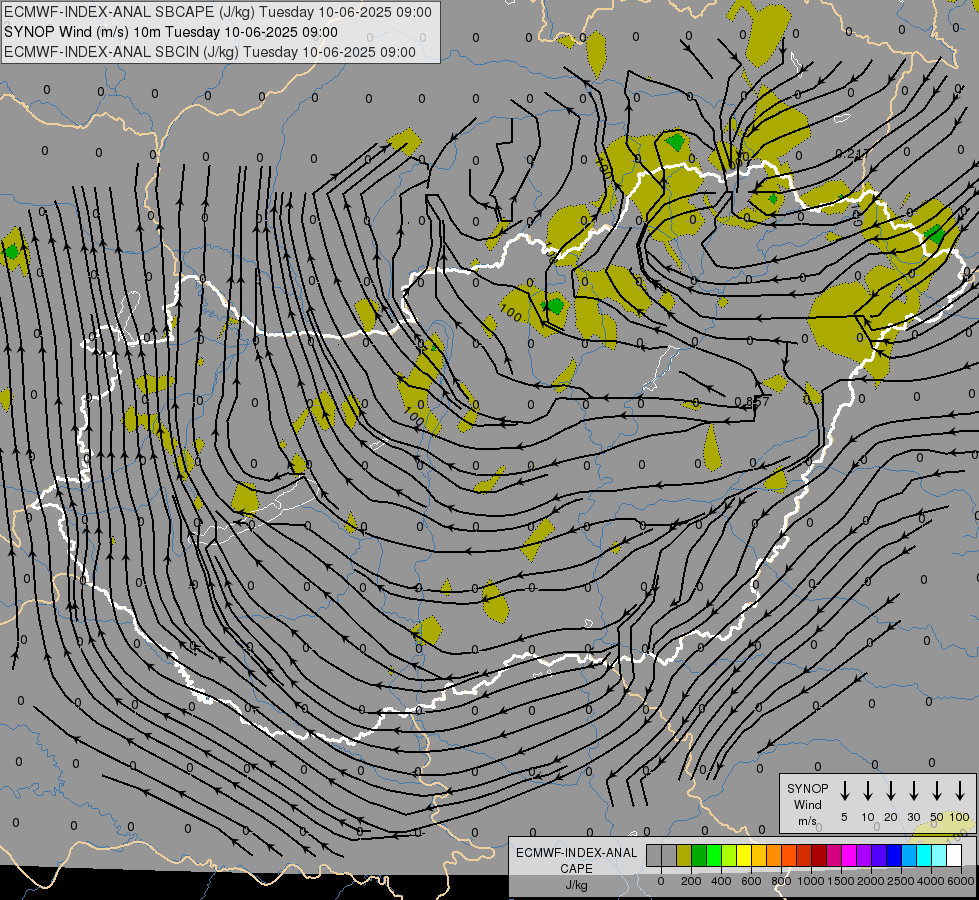Viewport: 979px width, 900px height.
Task: Click the gray swatch bordering the olive swatch
Action: [x=669, y=855]
